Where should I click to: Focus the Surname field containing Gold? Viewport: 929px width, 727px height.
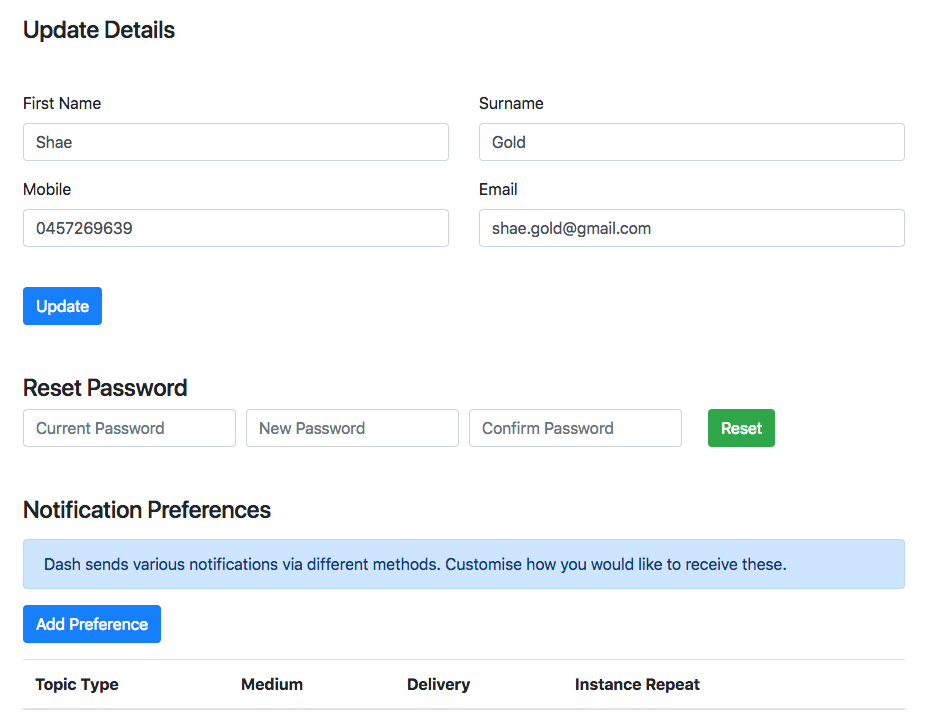[691, 142]
